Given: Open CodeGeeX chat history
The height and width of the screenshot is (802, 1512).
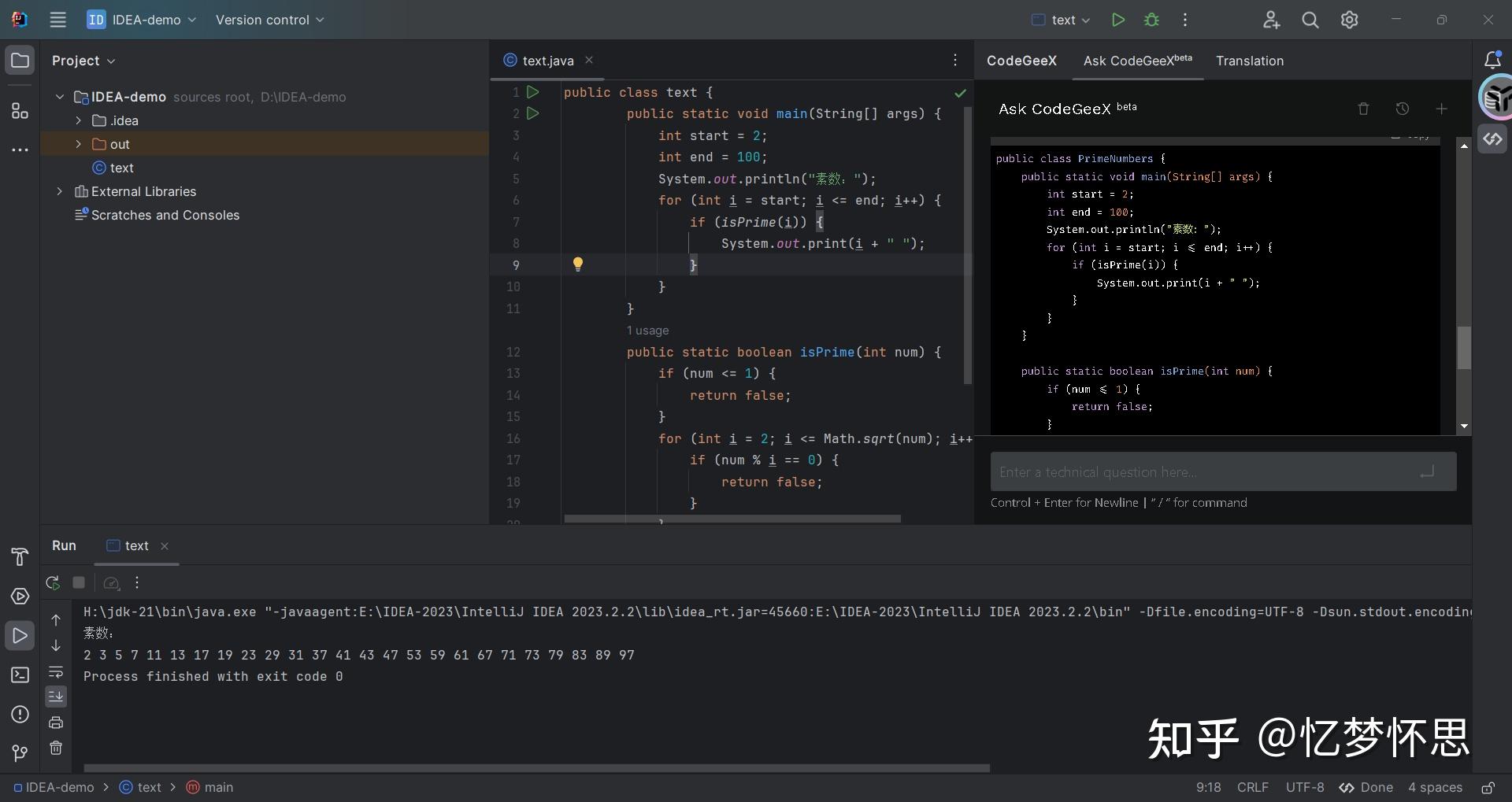Looking at the screenshot, I should [1402, 109].
